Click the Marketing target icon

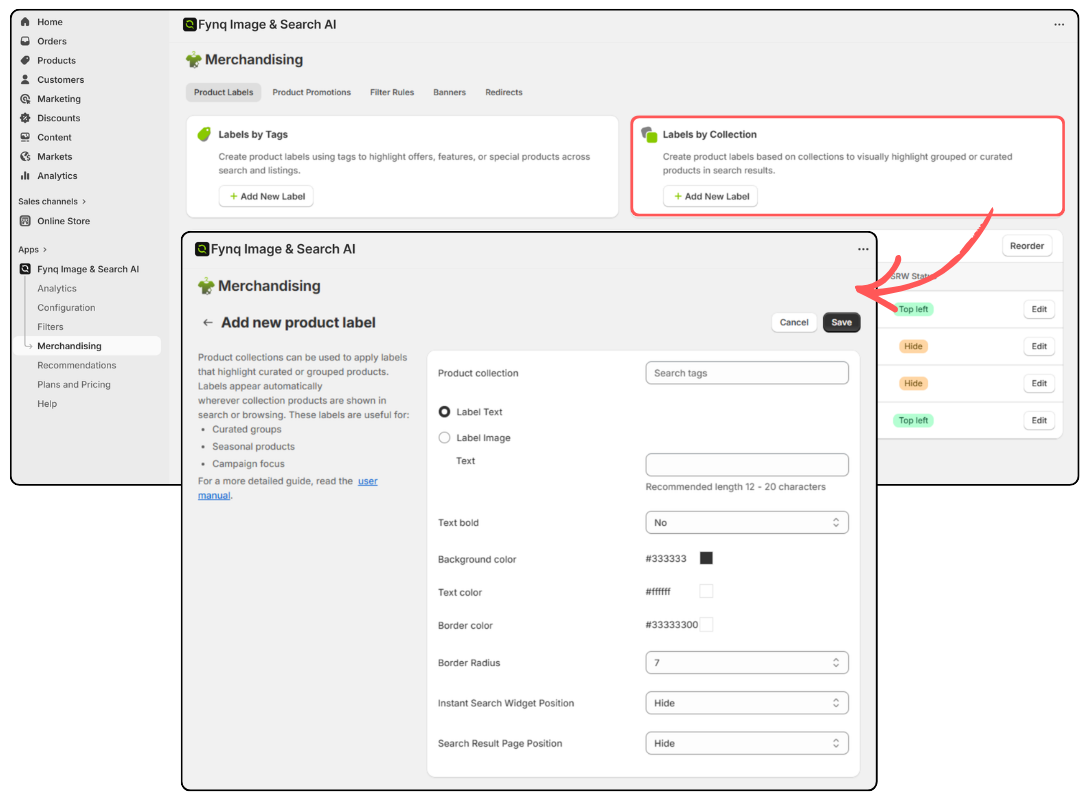25,99
